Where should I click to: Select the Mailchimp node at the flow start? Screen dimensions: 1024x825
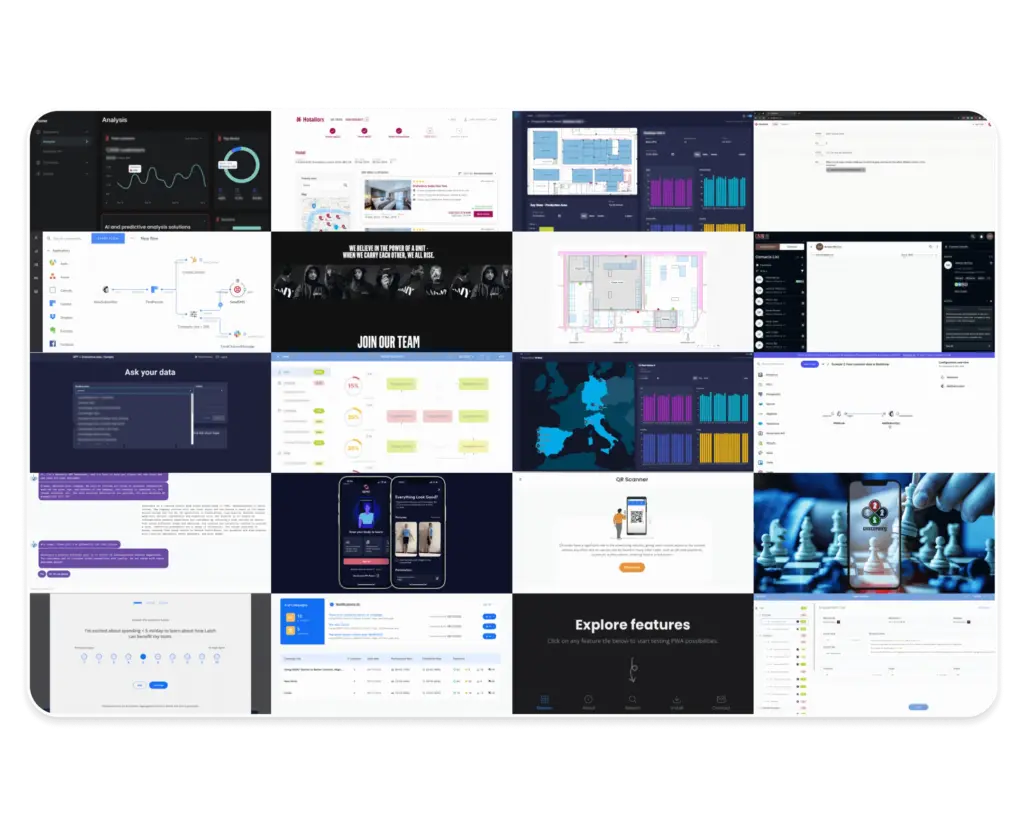click(x=106, y=289)
